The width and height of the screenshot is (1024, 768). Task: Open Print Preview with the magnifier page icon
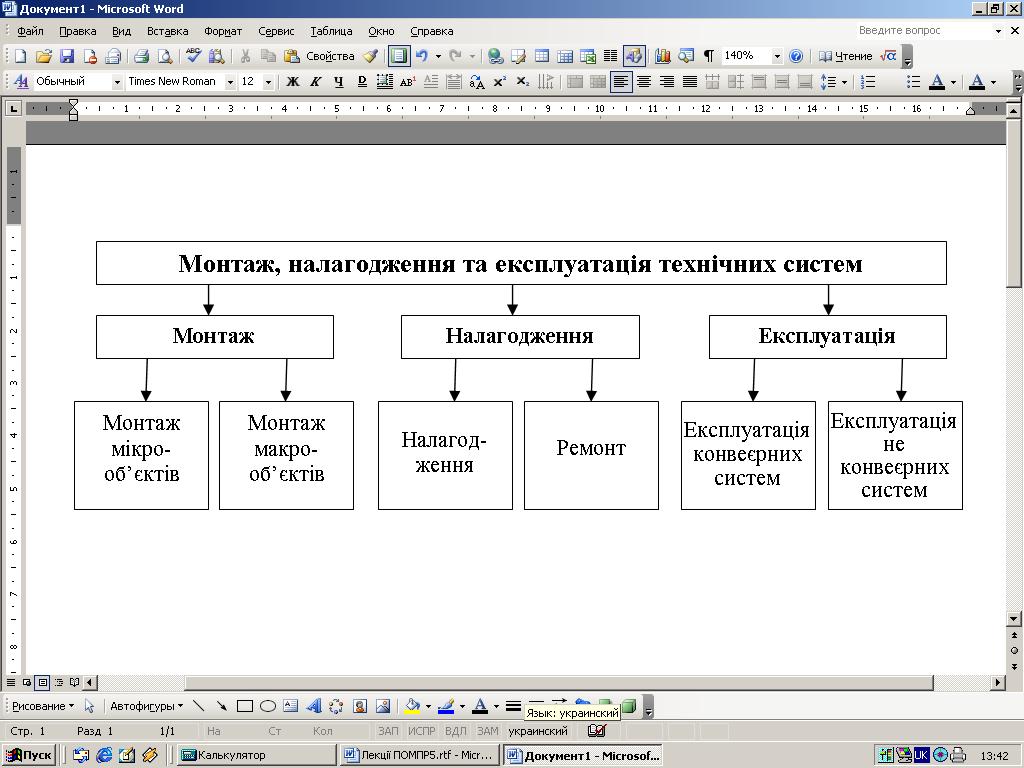[x=165, y=56]
